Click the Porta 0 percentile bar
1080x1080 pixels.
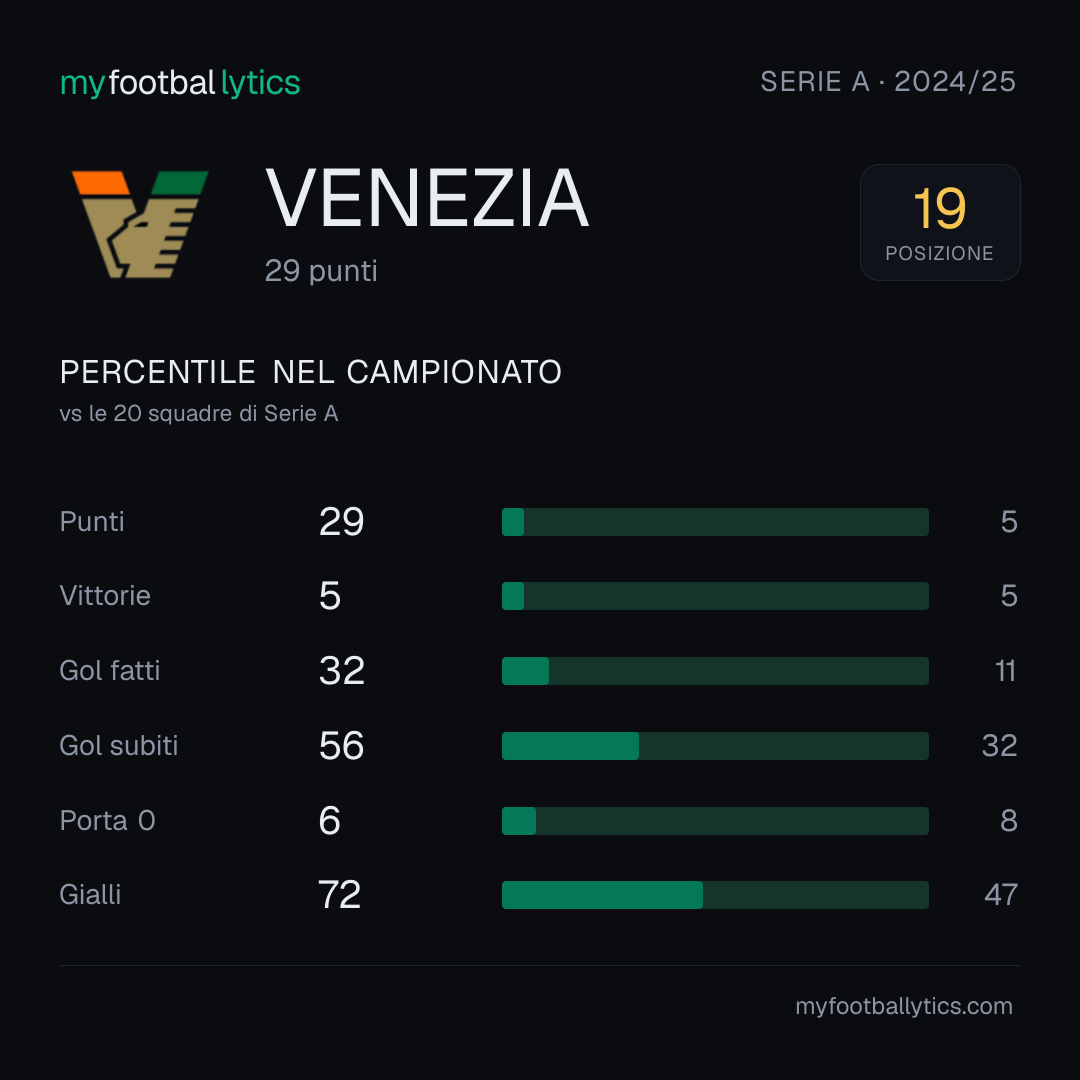[x=715, y=821]
